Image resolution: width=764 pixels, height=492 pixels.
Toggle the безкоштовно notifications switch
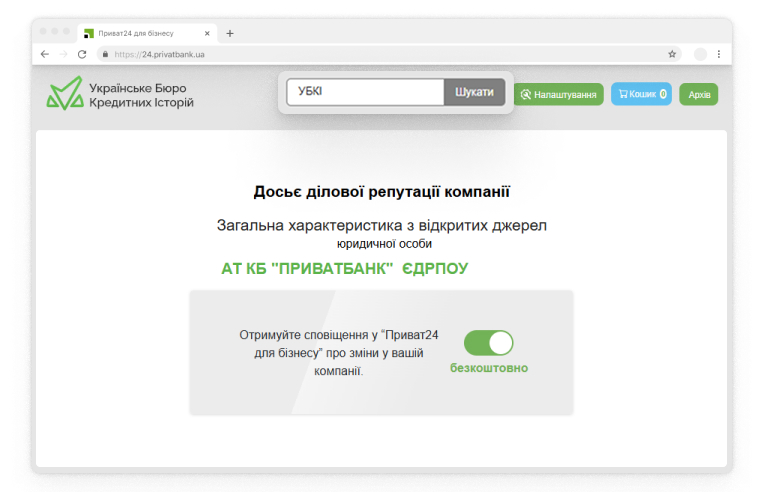click(x=488, y=343)
